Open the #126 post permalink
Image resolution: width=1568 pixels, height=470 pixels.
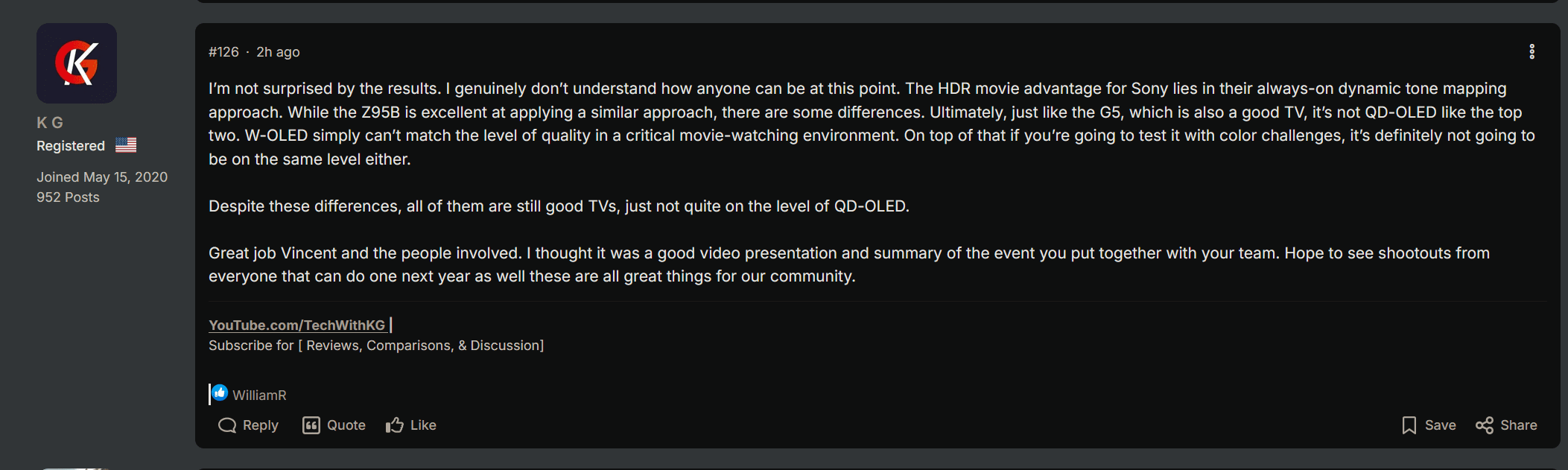[x=223, y=52]
